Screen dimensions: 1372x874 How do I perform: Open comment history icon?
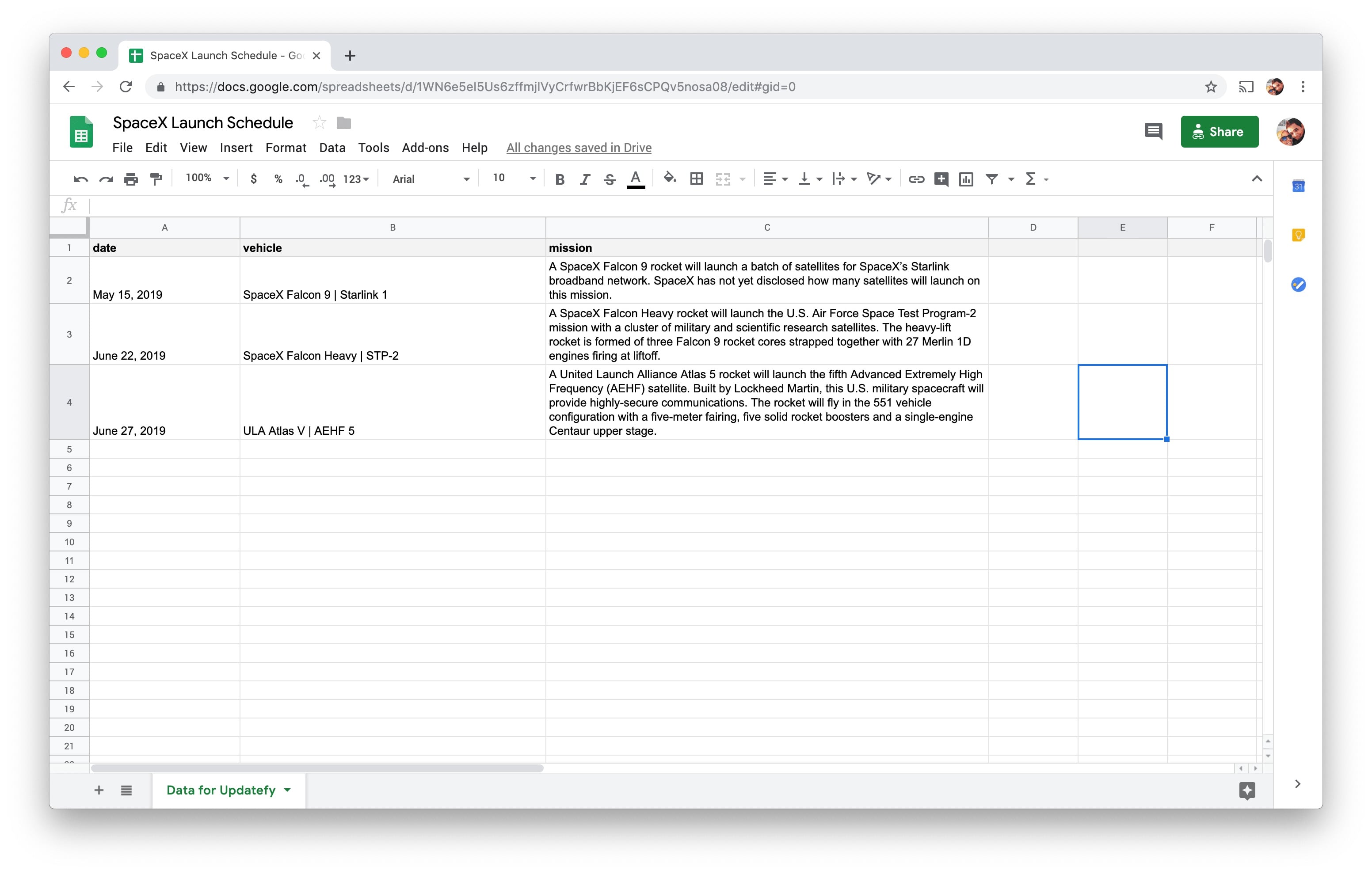[x=1153, y=132]
